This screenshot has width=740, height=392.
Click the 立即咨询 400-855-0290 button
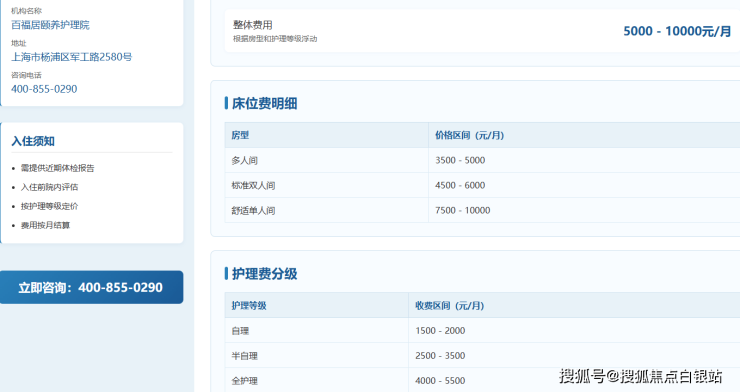(92, 287)
